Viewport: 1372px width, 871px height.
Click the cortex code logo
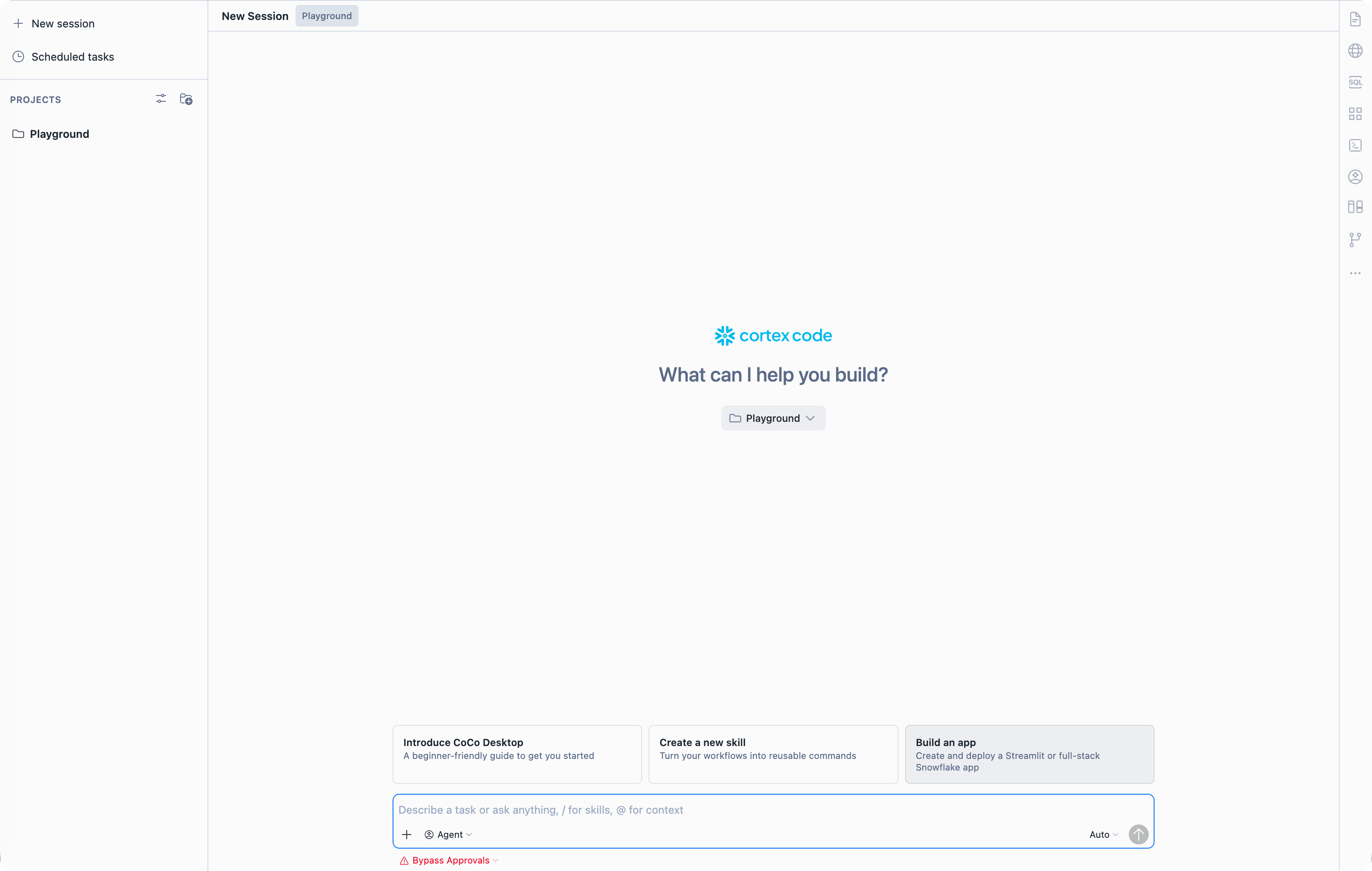click(773, 336)
